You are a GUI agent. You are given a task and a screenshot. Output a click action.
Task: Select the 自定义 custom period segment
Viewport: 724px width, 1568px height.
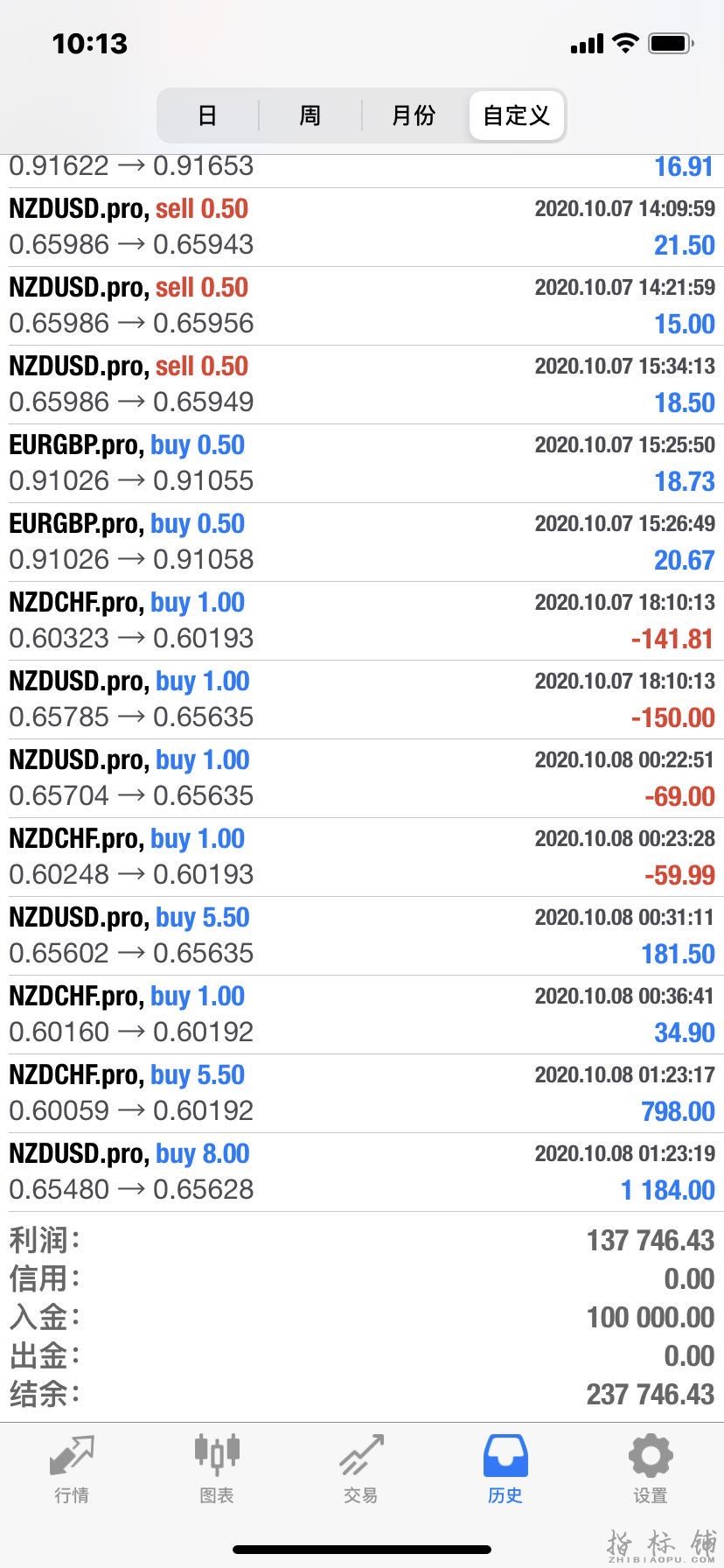pyautogui.click(x=517, y=115)
